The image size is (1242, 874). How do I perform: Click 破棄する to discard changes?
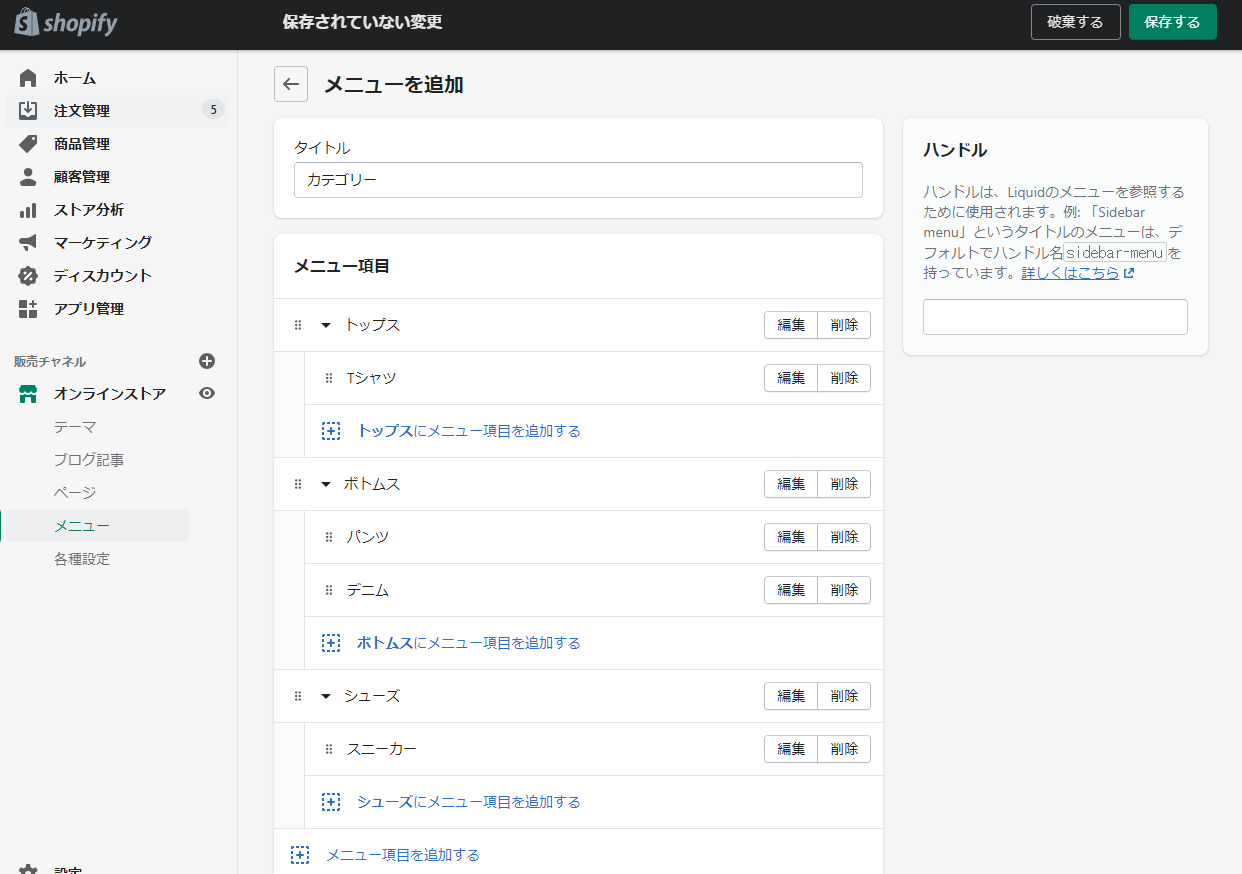1076,22
